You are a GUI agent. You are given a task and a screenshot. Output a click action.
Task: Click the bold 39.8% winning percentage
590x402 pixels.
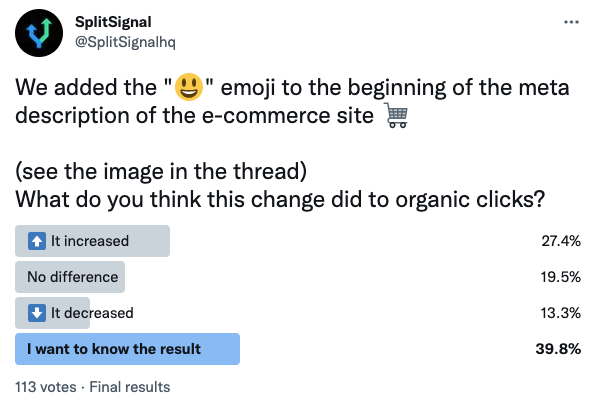tap(558, 349)
